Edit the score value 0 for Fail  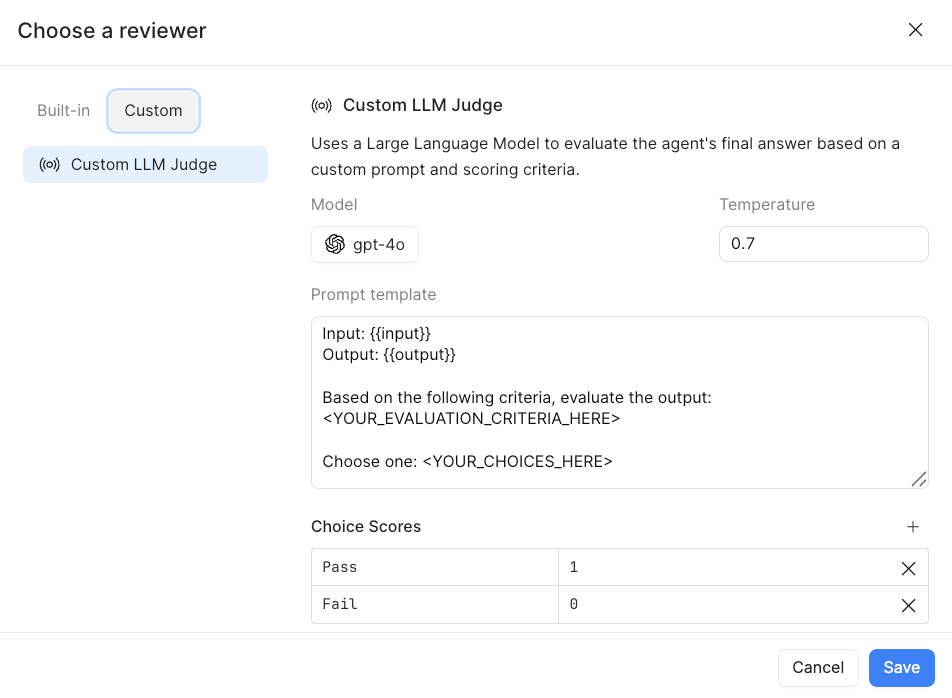tap(720, 604)
